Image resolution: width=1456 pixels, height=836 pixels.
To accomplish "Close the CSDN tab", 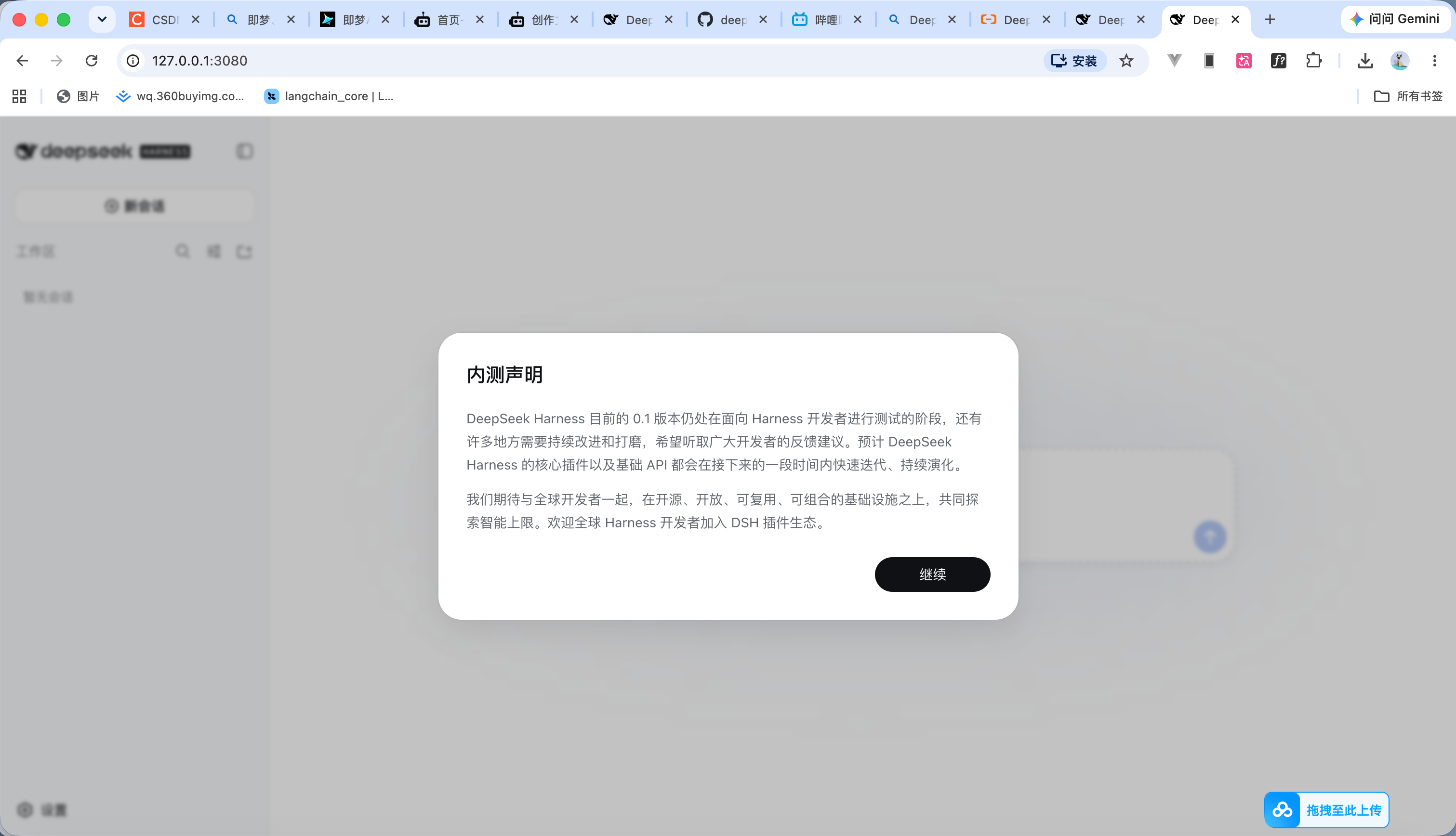I will [x=196, y=20].
